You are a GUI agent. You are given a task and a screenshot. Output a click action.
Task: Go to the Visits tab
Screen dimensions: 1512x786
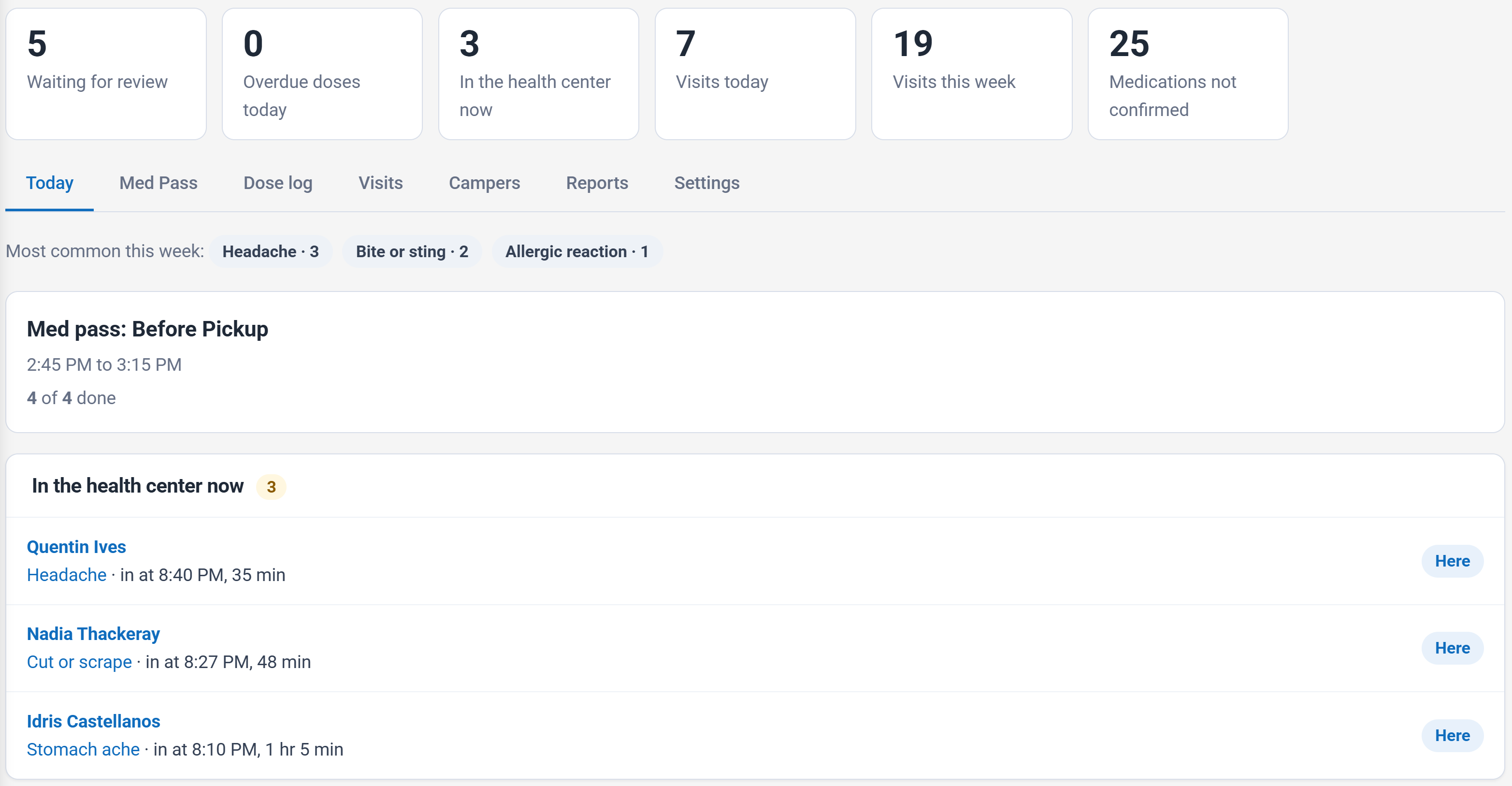coord(381,183)
